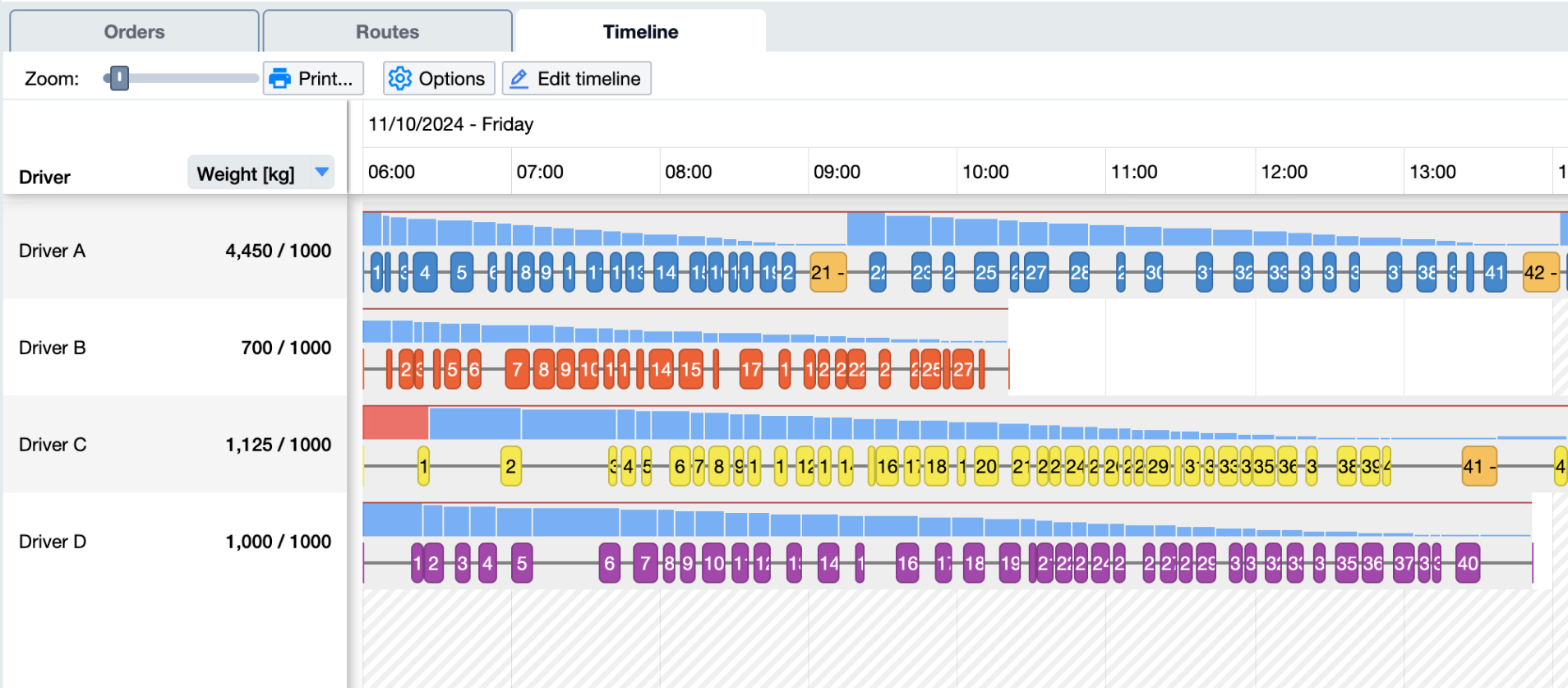Select Driver D purple stop 40
This screenshot has width=1568, height=688.
1468,563
